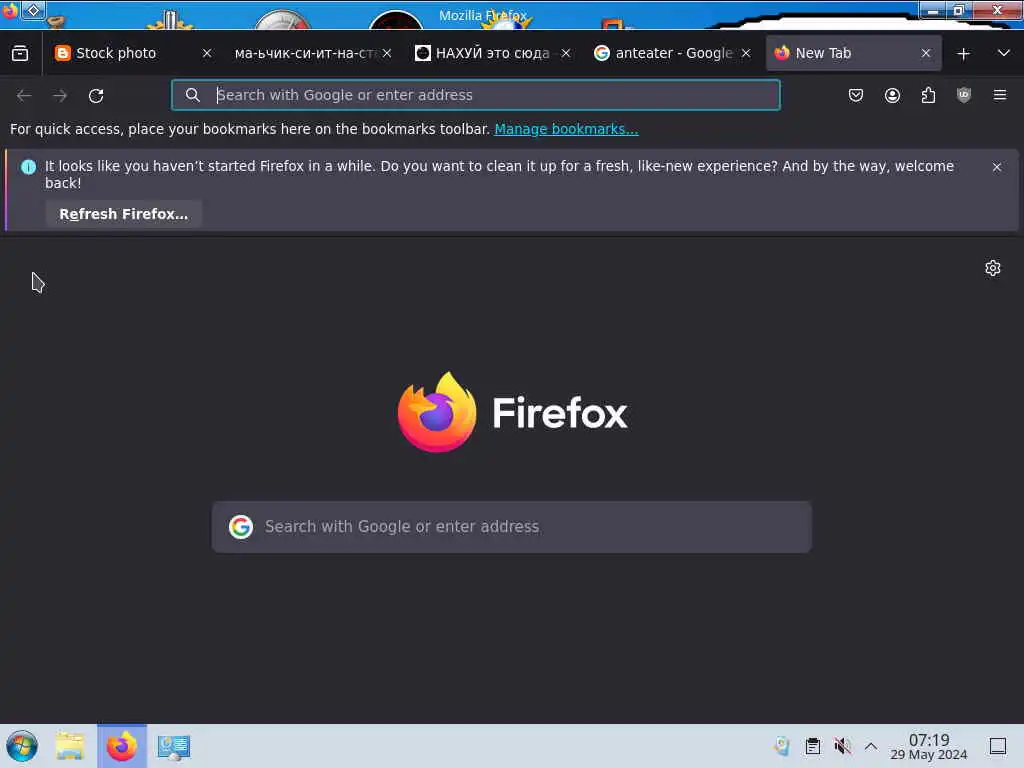
Task: Click the tray icon left of the clipboard
Action: pos(782,746)
